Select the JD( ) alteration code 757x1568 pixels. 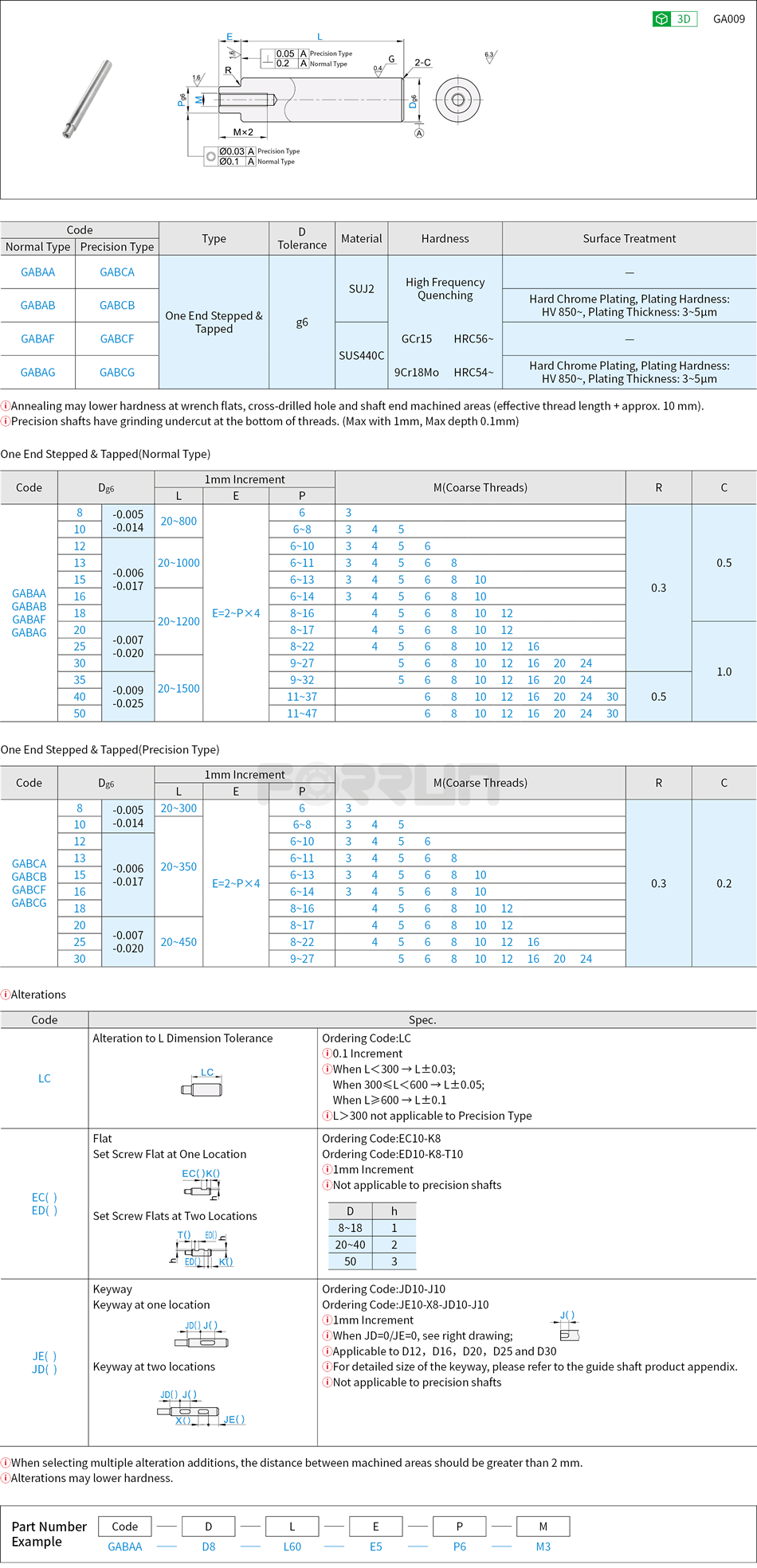[x=45, y=1370]
